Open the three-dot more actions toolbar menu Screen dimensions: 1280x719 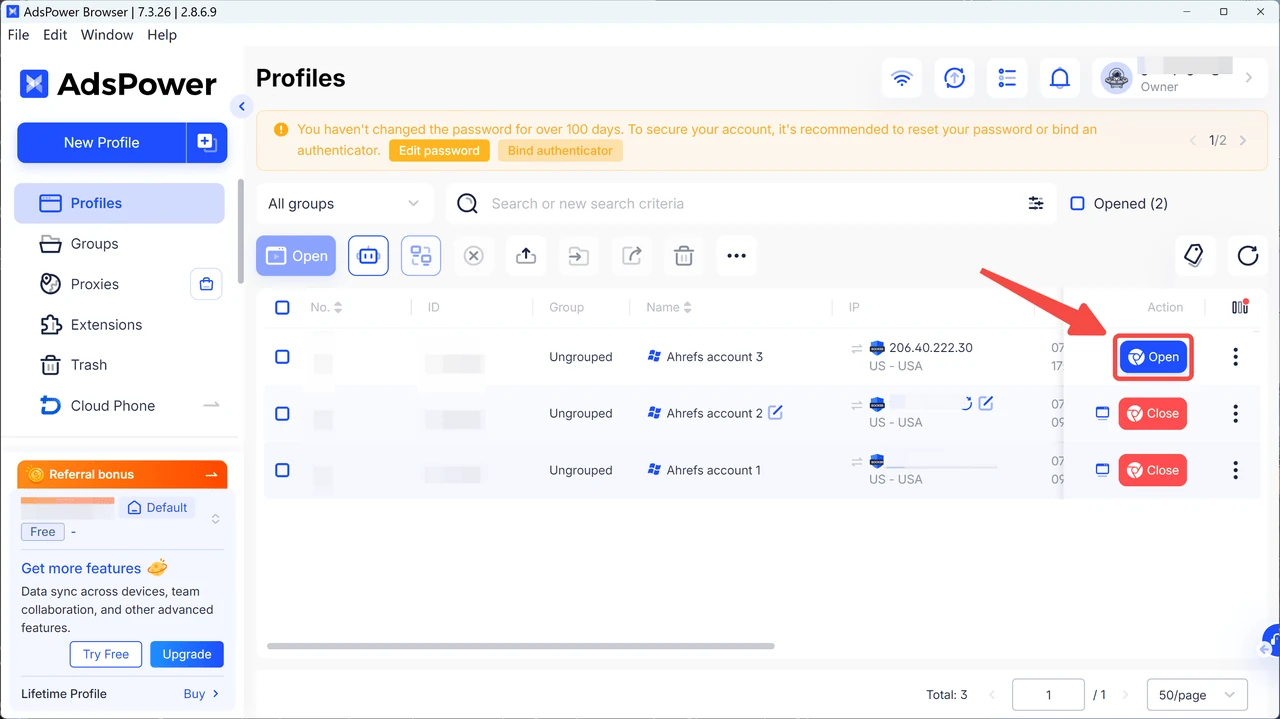pyautogui.click(x=736, y=256)
